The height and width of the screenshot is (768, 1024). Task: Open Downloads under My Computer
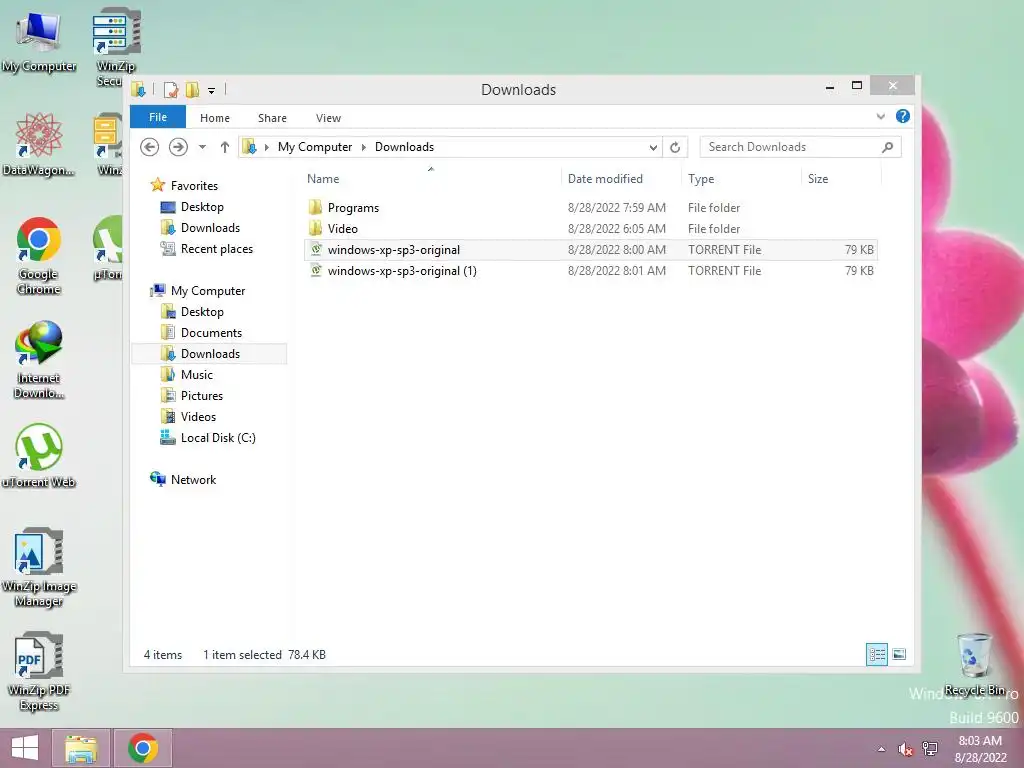click(x=210, y=354)
